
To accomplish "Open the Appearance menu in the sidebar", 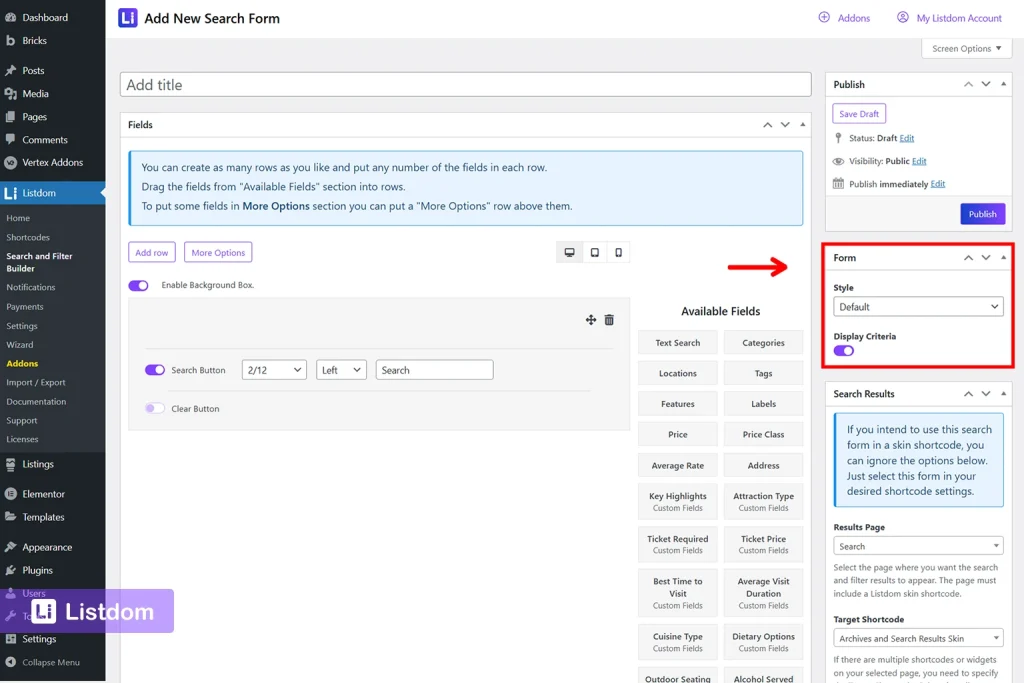I will (x=47, y=546).
